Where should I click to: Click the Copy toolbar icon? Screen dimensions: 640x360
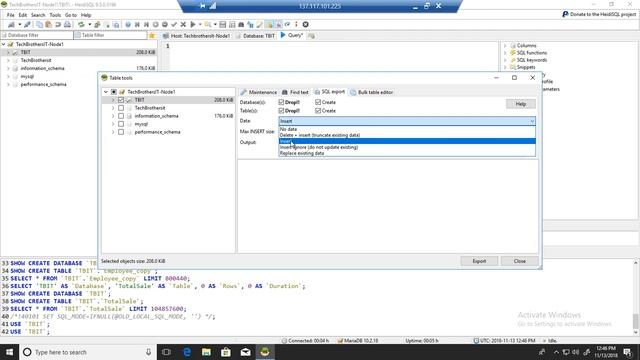coord(39,24)
